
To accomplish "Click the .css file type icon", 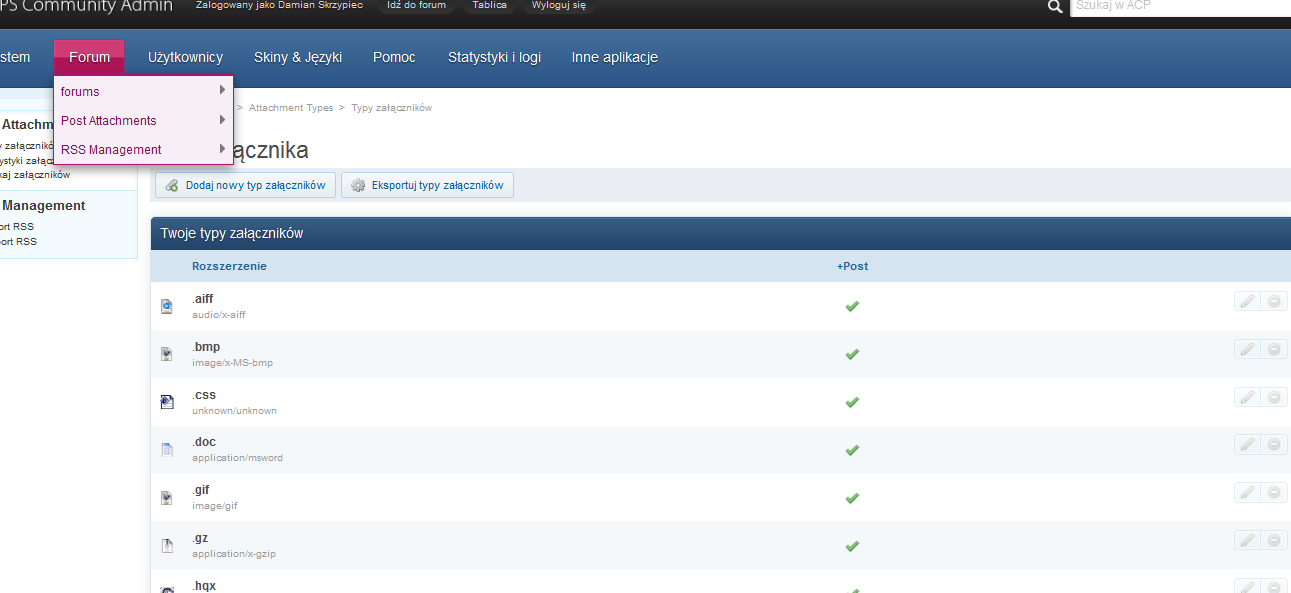I will point(167,402).
